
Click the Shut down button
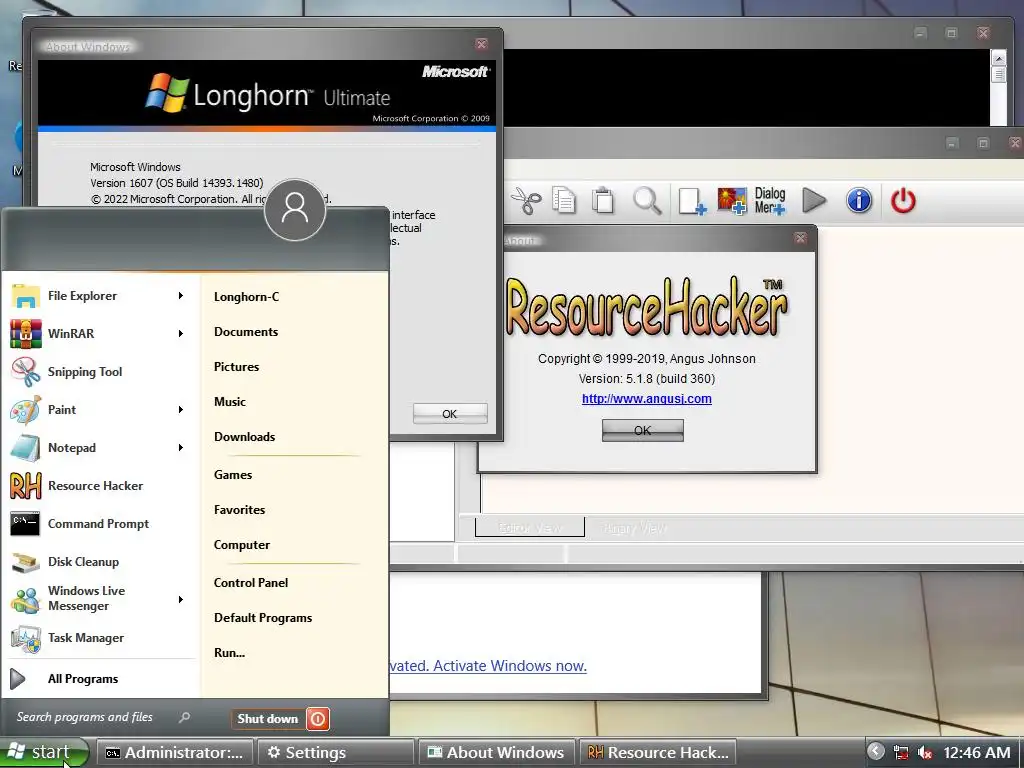click(x=268, y=719)
